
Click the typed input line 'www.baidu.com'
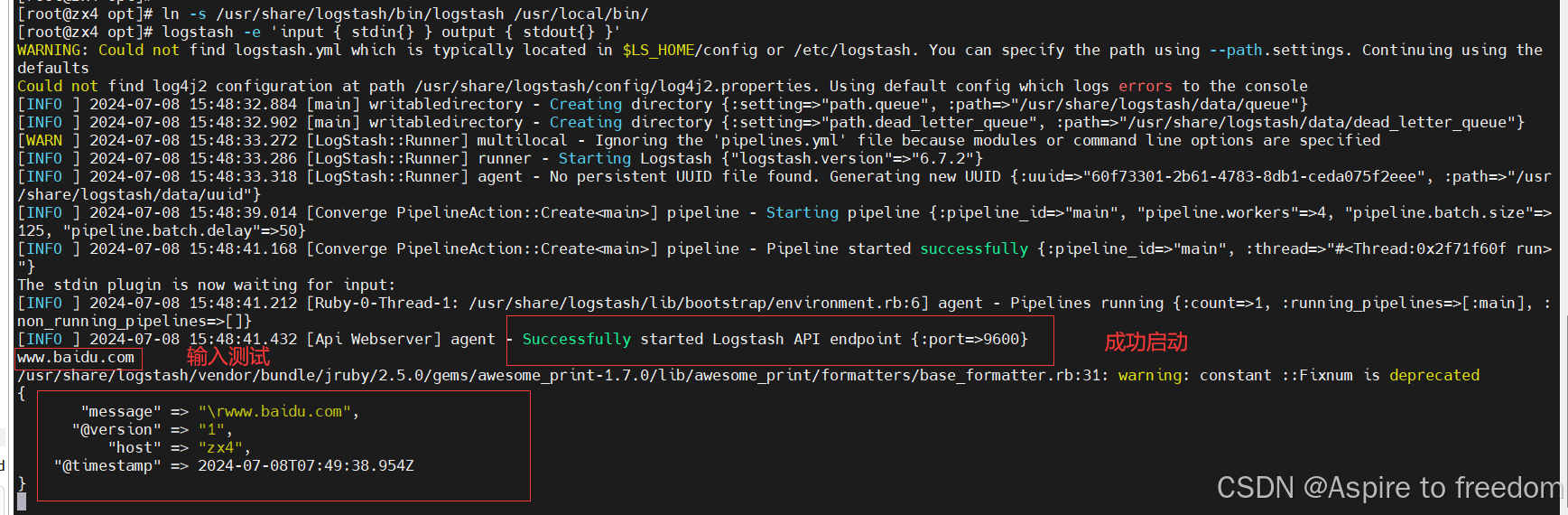coord(76,358)
